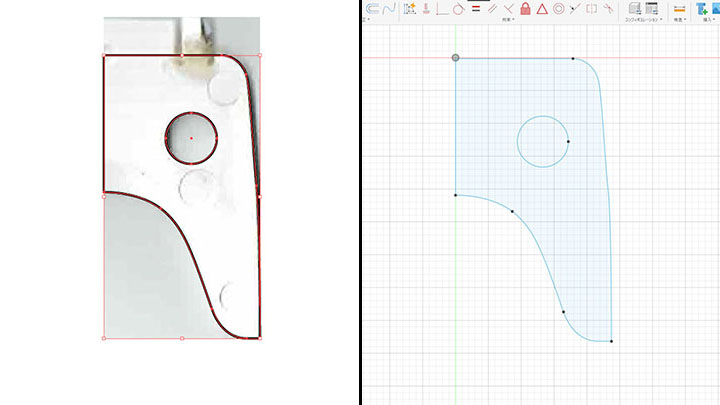Select the Parallel constraint tool
Image resolution: width=720 pixels, height=405 pixels.
(492, 8)
